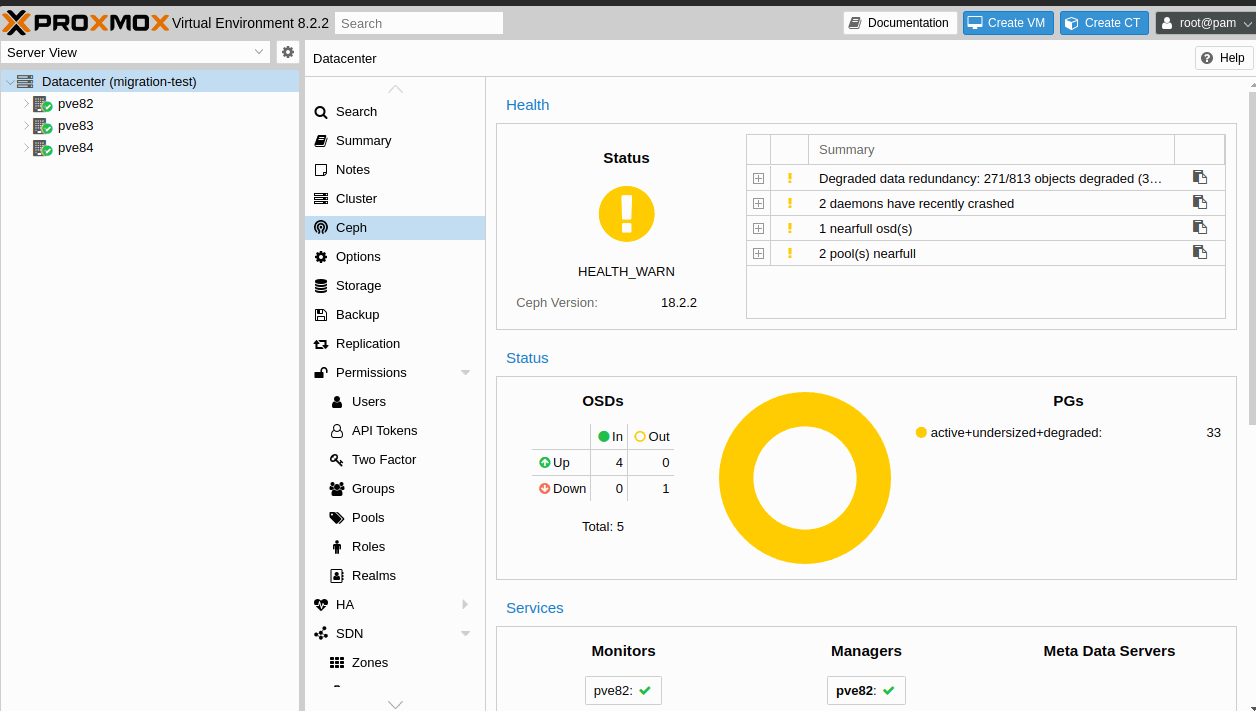
Task: Expand the 2 daemons crashed row
Action: pyautogui.click(x=758, y=203)
